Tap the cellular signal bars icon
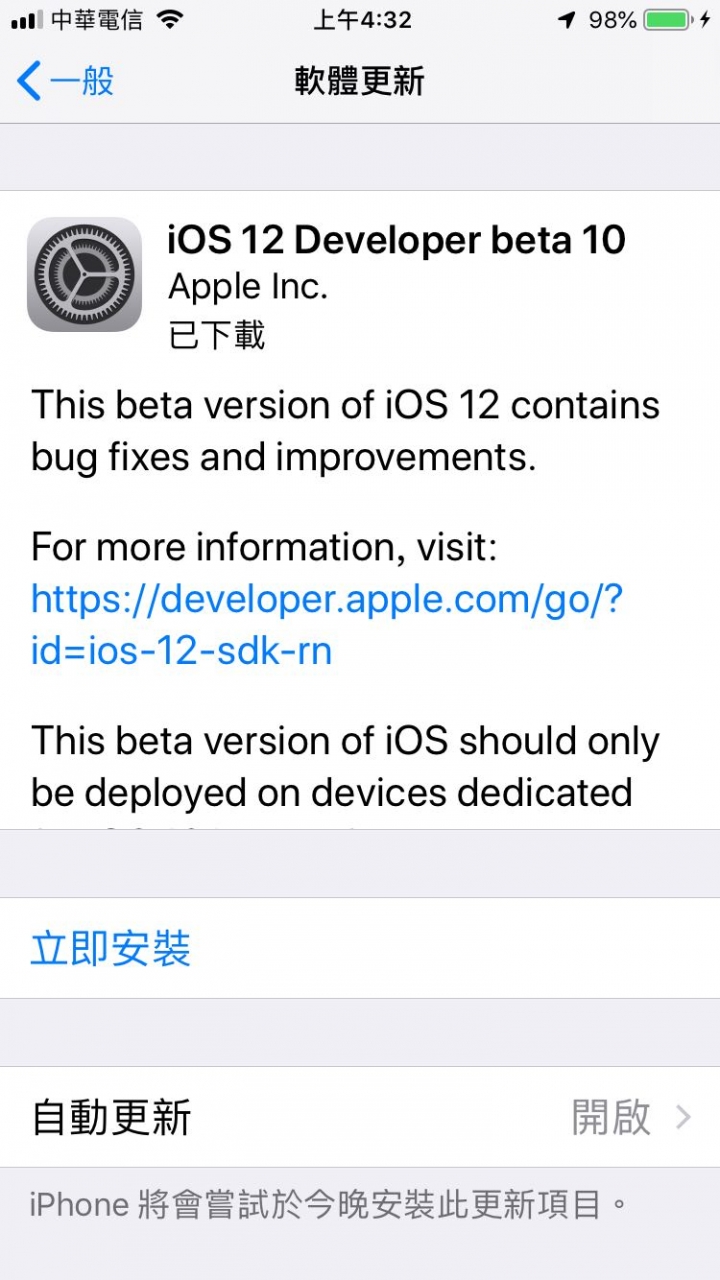 26,20
